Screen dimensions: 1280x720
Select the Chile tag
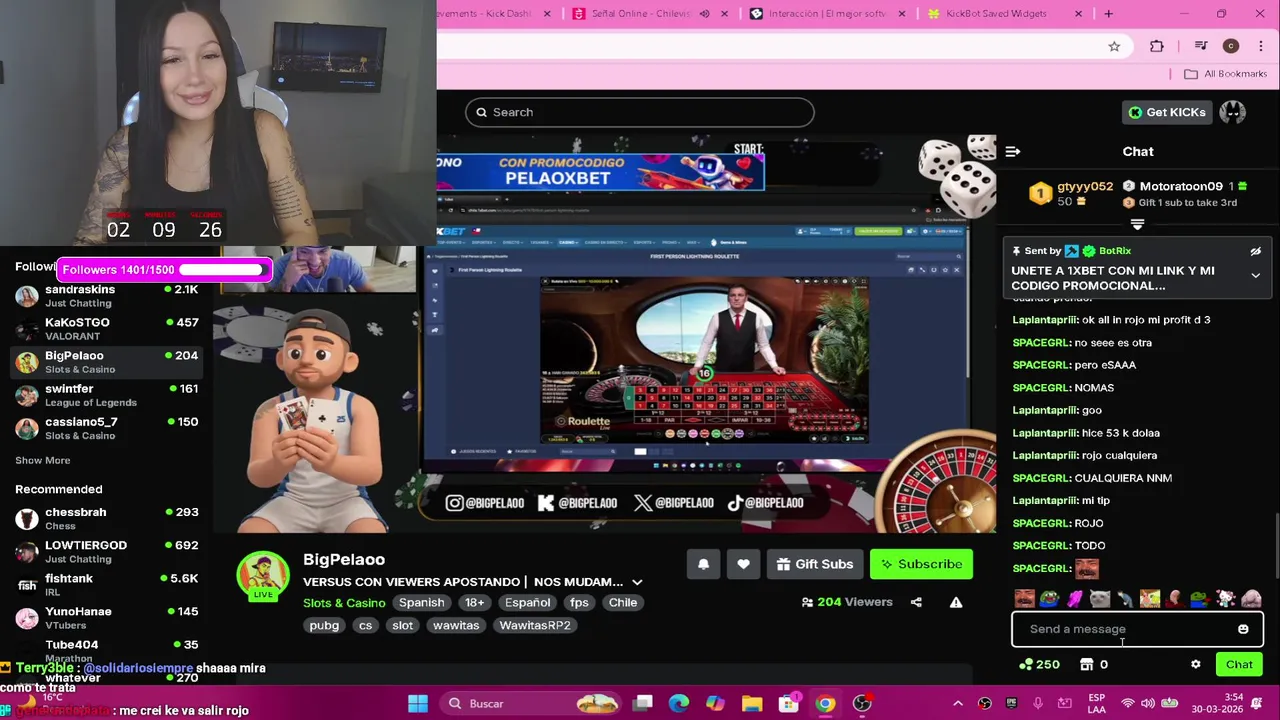pos(622,603)
